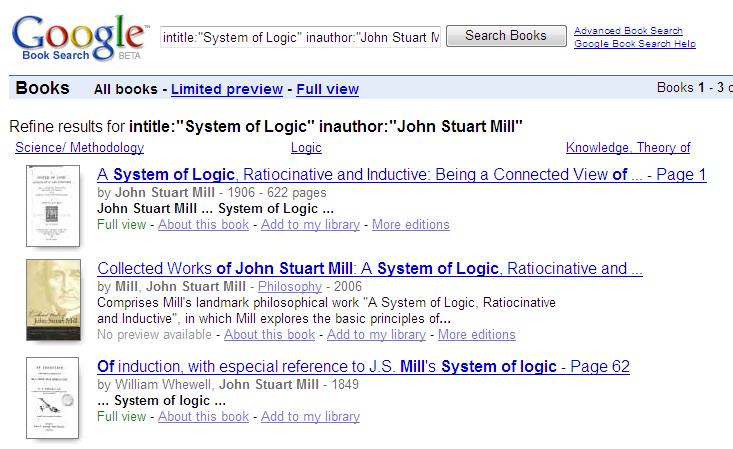Click 'by William Whewell, John Stuart Mill - 1849' text
The image size is (733, 449).
click(x=228, y=384)
